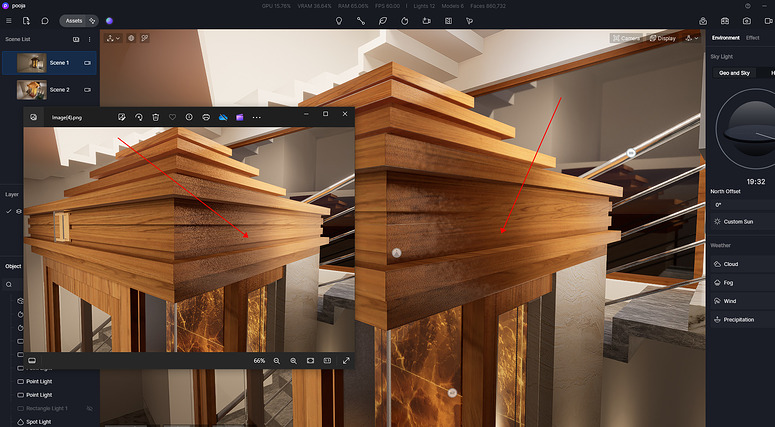Click the actual size icon in Photos
This screenshot has height=427, width=775.
pos(327,361)
